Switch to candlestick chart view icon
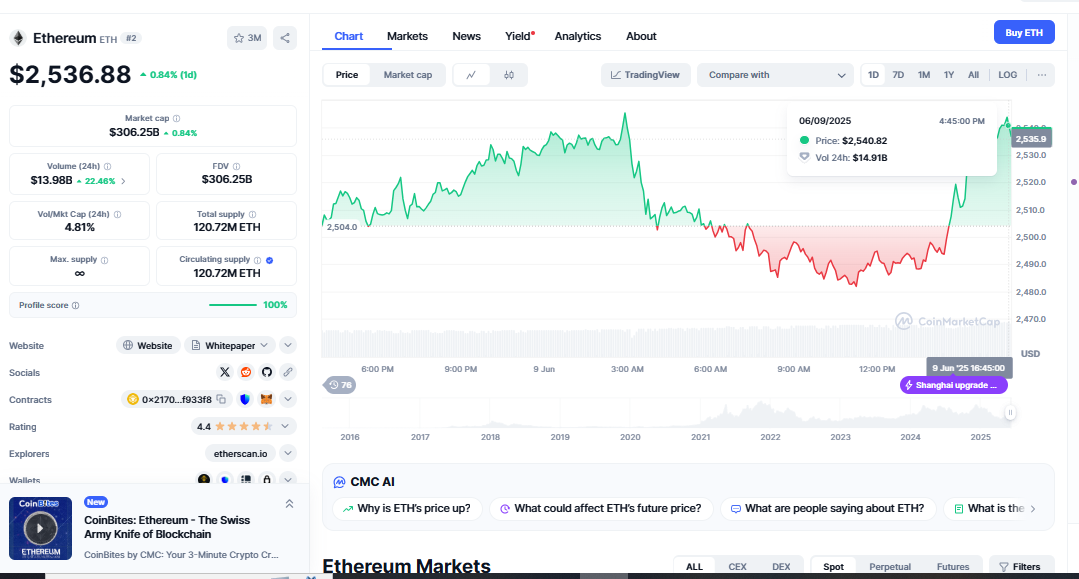Viewport: 1079px width, 579px height. pyautogui.click(x=509, y=75)
